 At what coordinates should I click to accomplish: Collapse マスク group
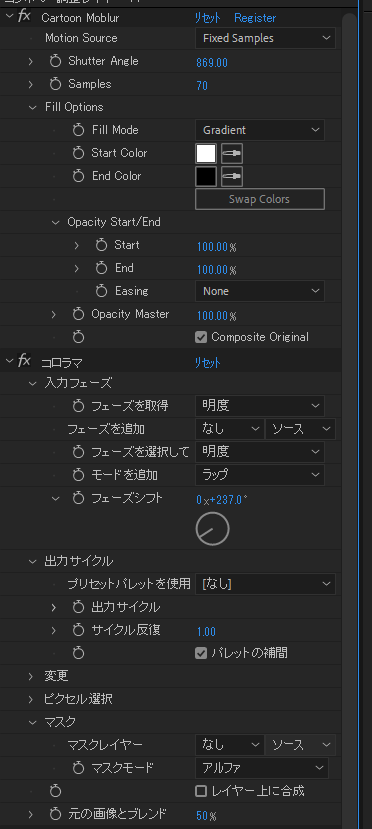(32, 722)
